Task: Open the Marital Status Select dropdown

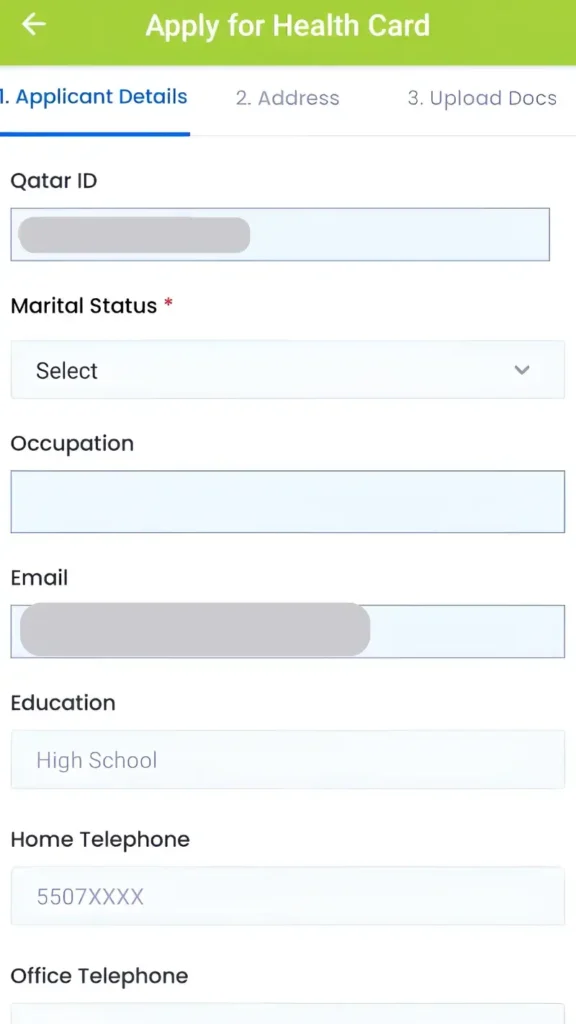Action: pyautogui.click(x=287, y=370)
